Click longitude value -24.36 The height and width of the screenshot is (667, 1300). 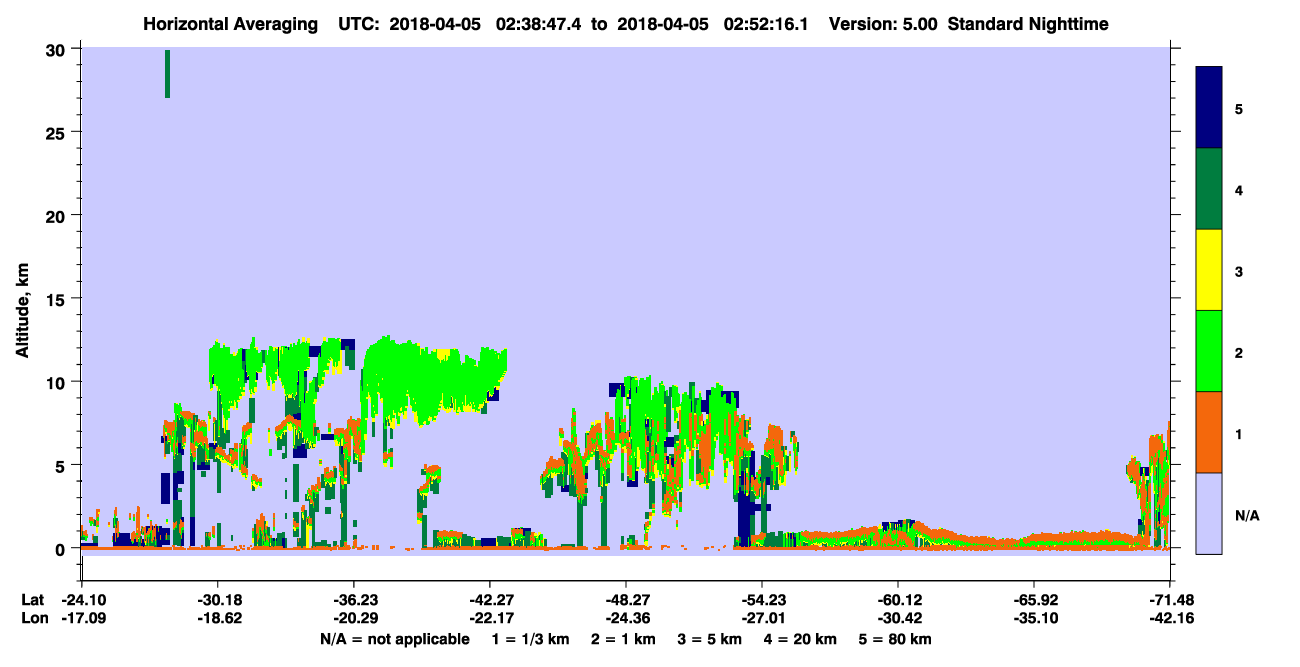point(625,619)
